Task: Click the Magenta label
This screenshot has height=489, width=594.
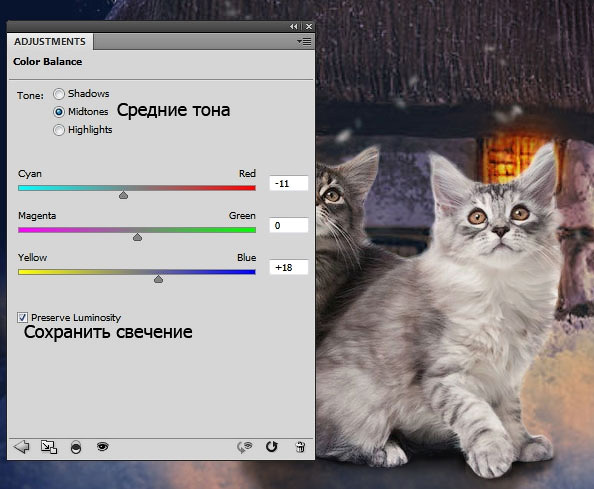Action: click(x=37, y=216)
